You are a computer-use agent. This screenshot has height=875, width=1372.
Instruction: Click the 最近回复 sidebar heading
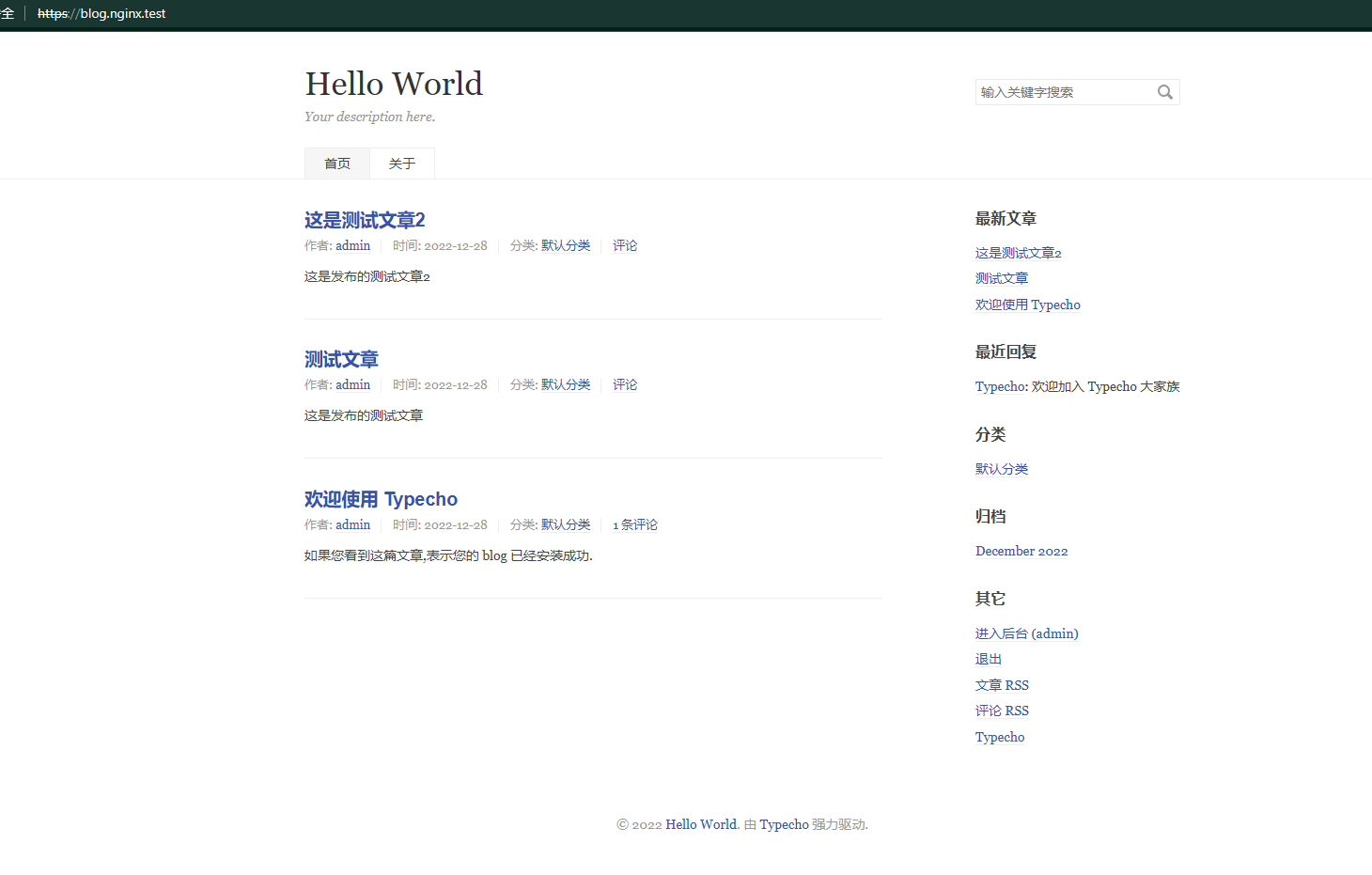(x=1006, y=352)
